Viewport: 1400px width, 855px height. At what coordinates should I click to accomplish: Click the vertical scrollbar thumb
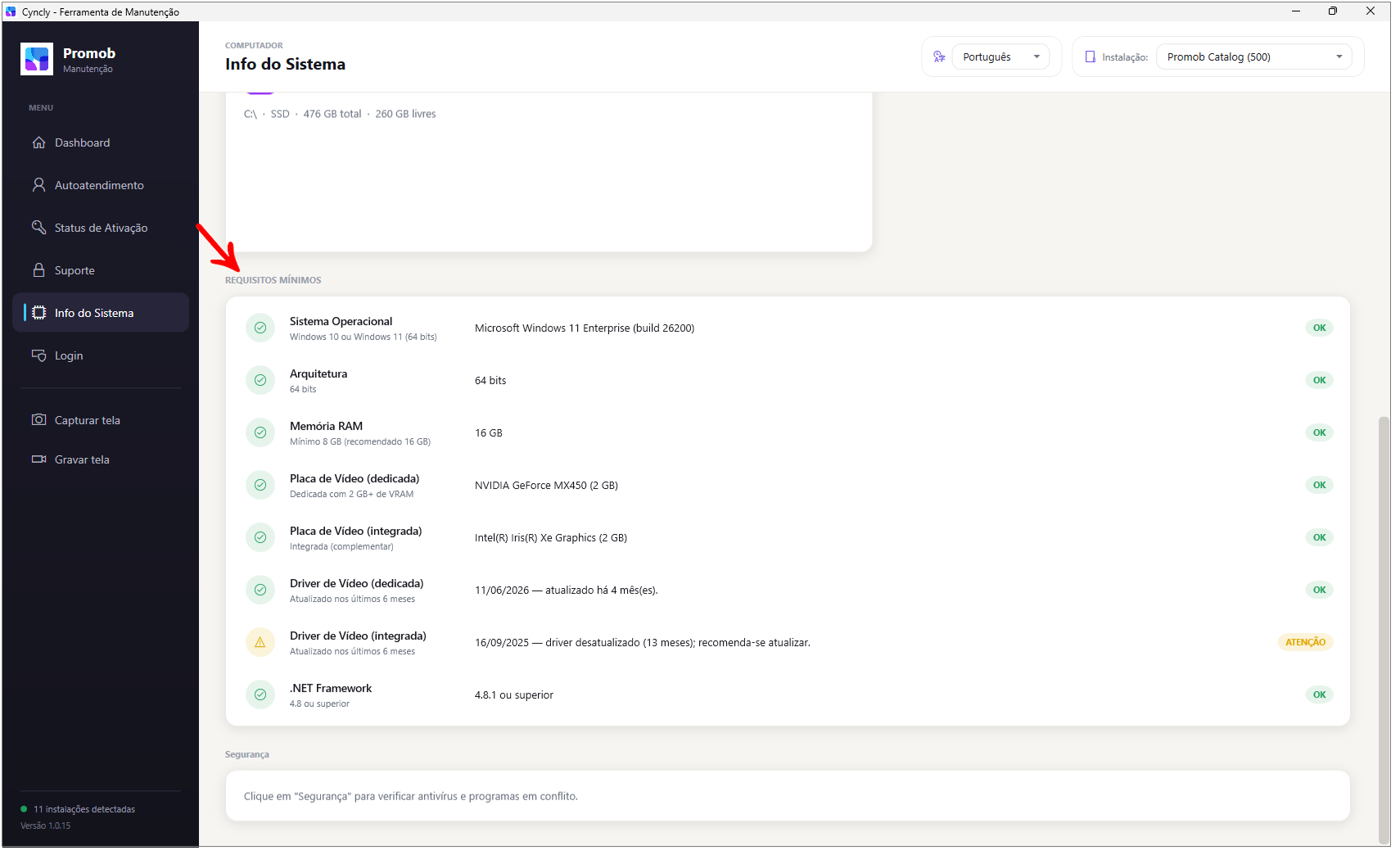1384,627
